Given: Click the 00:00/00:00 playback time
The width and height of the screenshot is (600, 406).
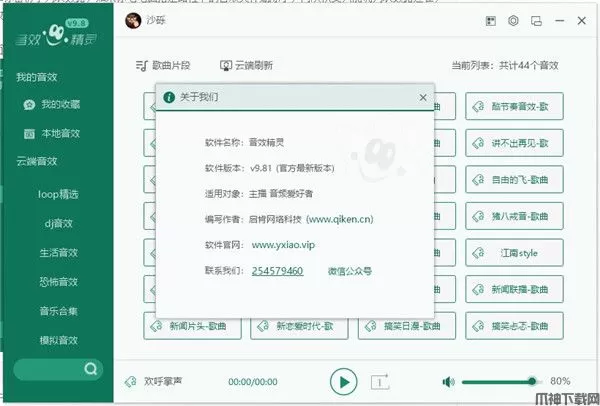Looking at the screenshot, I should pos(253,382).
